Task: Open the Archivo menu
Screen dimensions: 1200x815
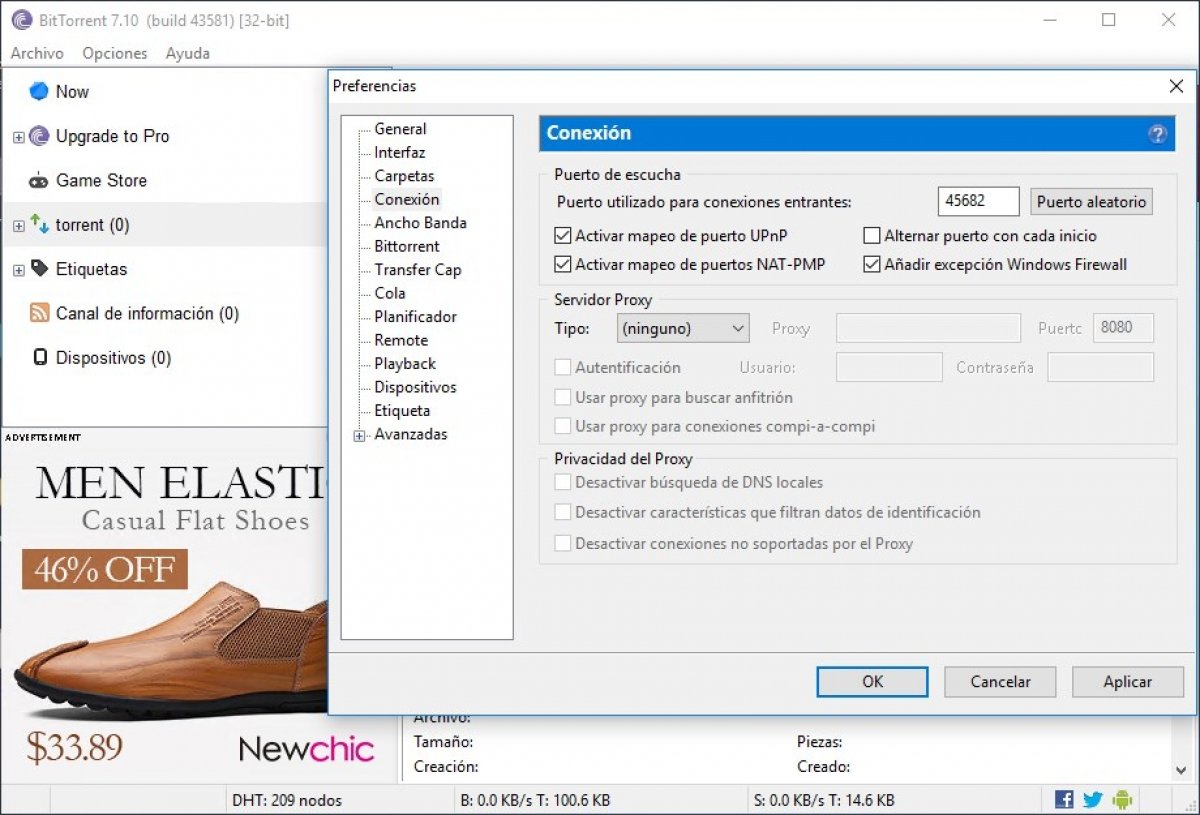Action: tap(37, 53)
